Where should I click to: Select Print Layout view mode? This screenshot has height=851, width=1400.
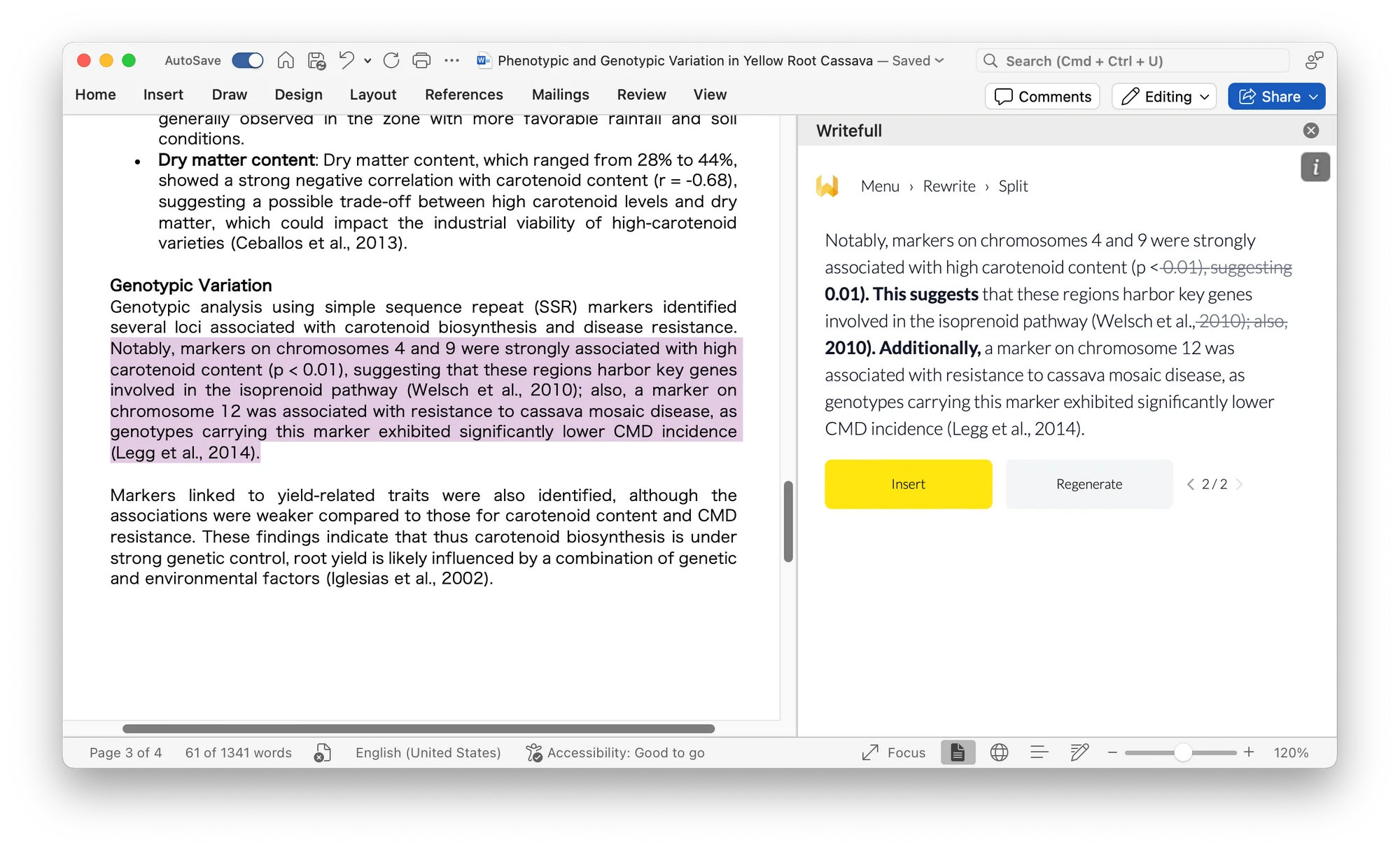(x=957, y=752)
